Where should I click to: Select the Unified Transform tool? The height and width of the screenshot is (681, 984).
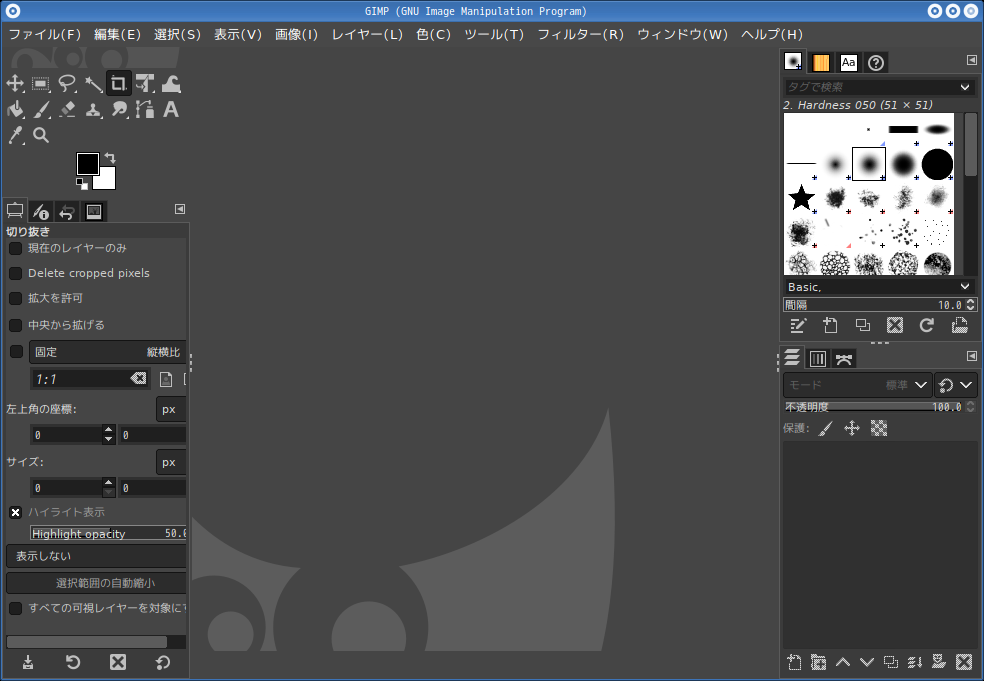(145, 83)
